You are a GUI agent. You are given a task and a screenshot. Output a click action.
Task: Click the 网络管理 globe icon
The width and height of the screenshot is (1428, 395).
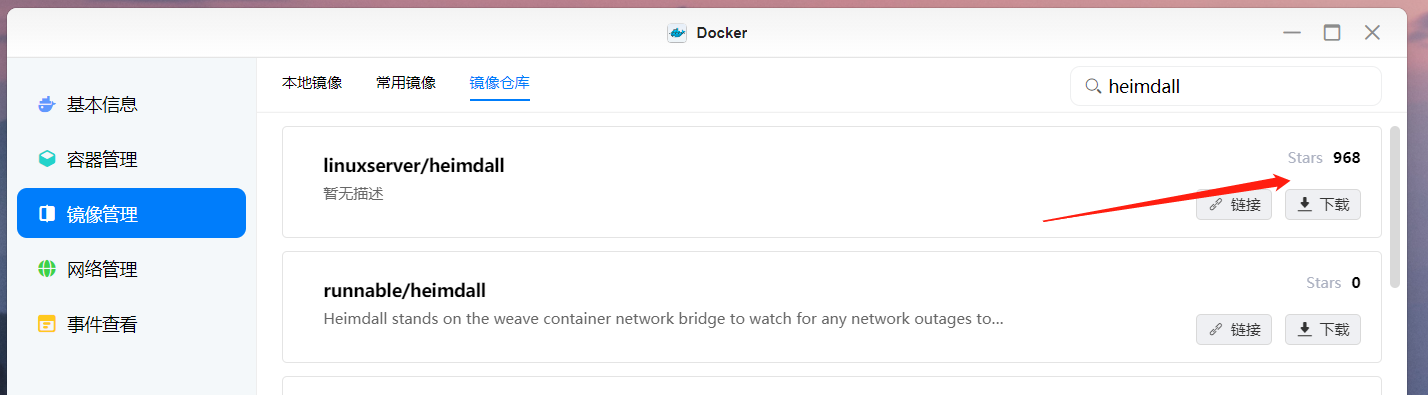(47, 269)
